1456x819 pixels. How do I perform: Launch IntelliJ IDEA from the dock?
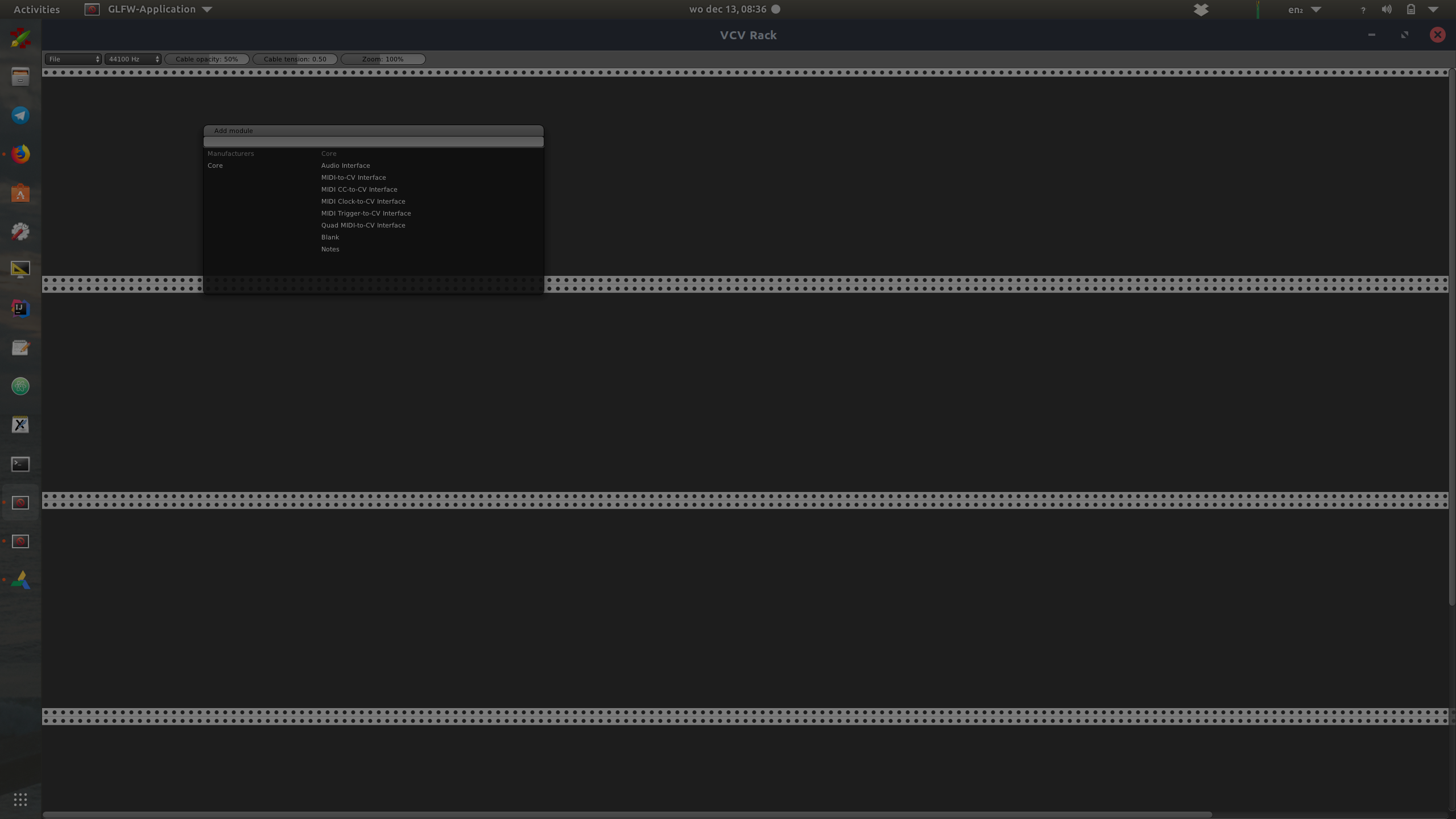tap(20, 309)
